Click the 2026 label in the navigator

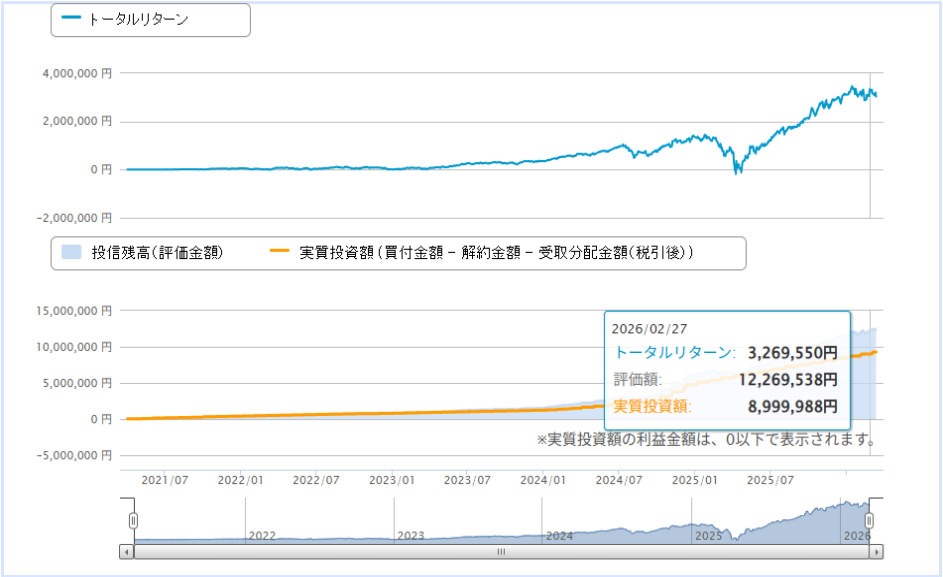coord(855,536)
